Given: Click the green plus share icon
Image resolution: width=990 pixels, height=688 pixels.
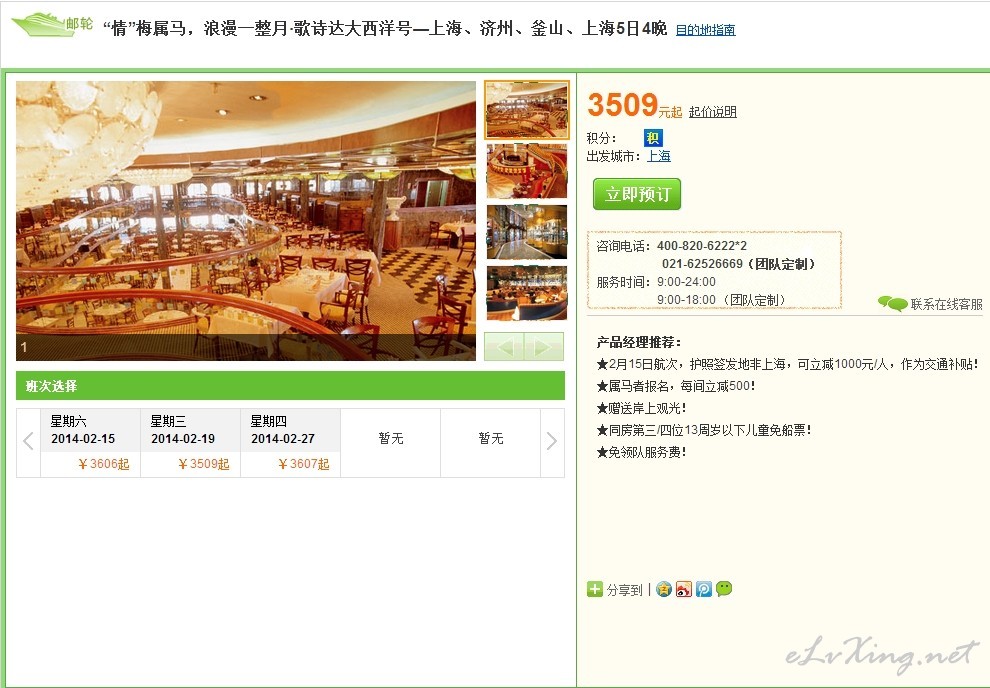Looking at the screenshot, I should pyautogui.click(x=595, y=589).
